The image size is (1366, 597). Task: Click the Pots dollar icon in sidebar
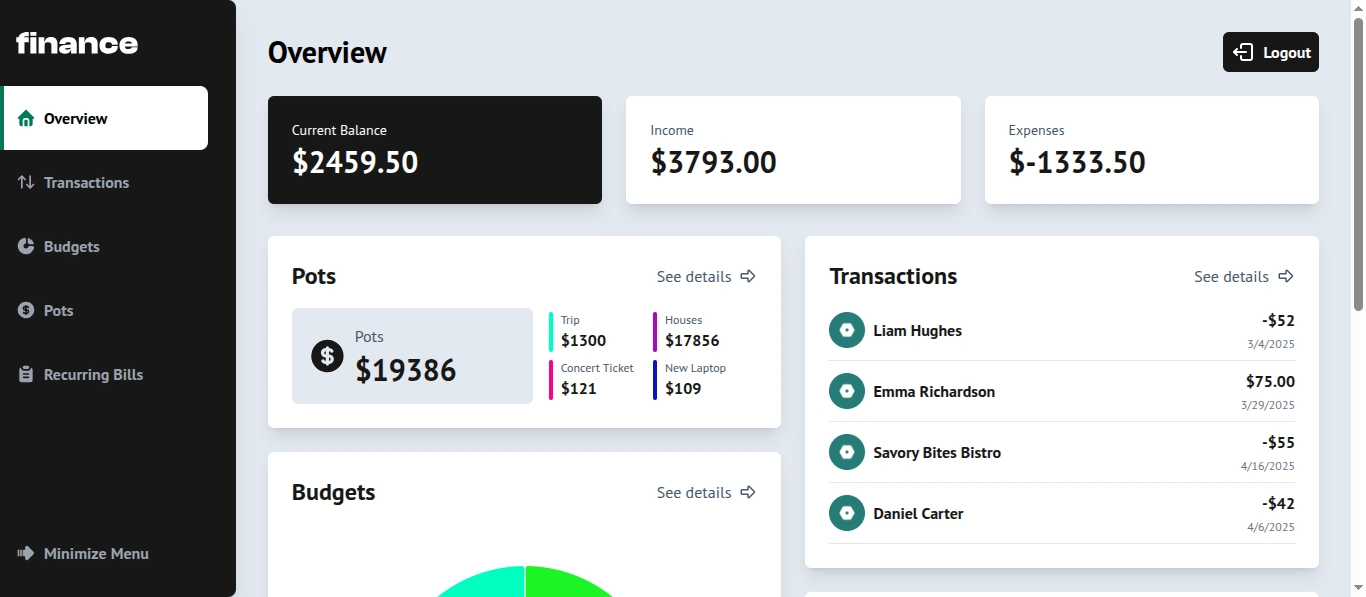tap(26, 310)
